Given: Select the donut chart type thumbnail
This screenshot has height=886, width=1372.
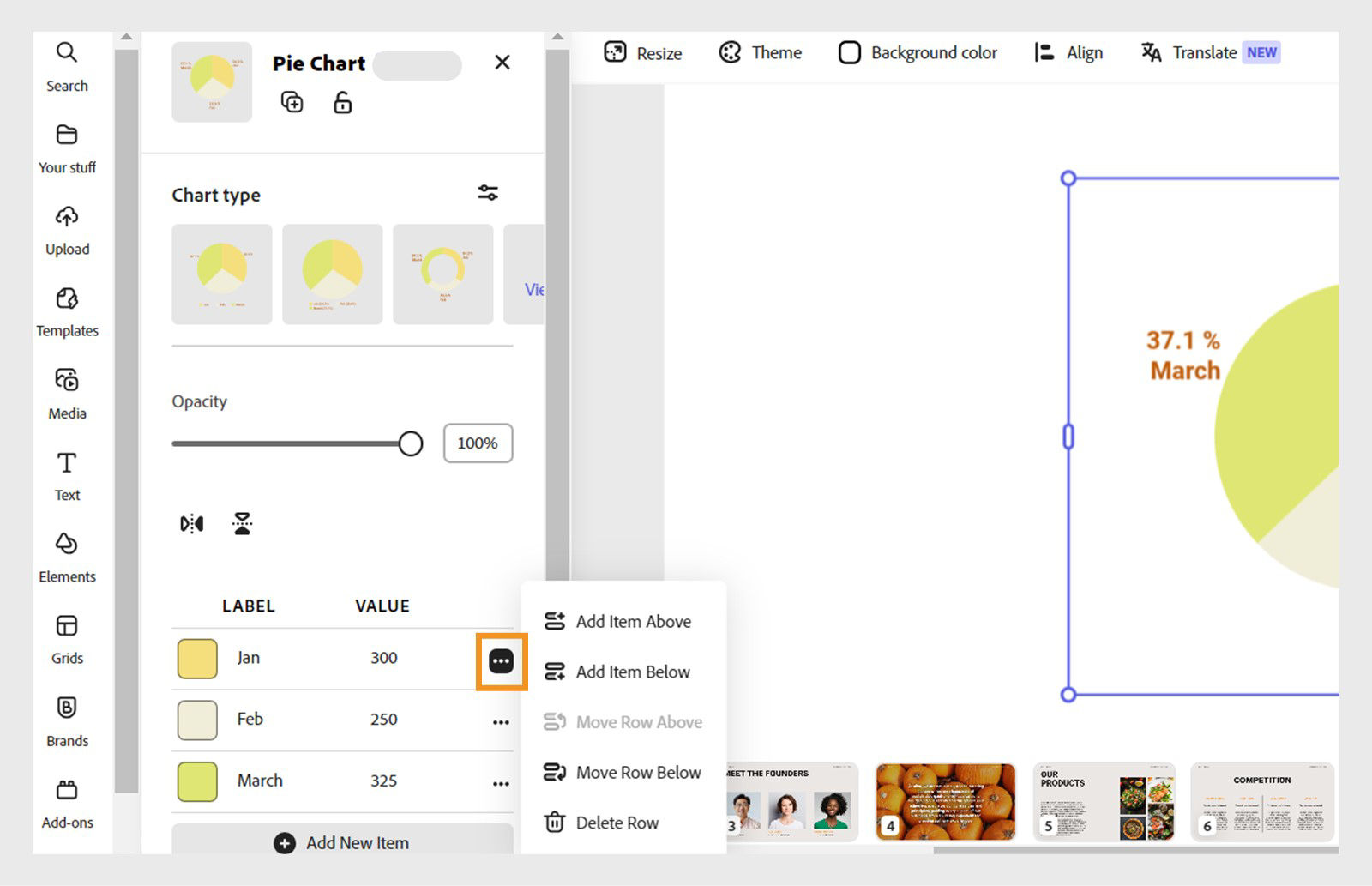Looking at the screenshot, I should coord(442,274).
